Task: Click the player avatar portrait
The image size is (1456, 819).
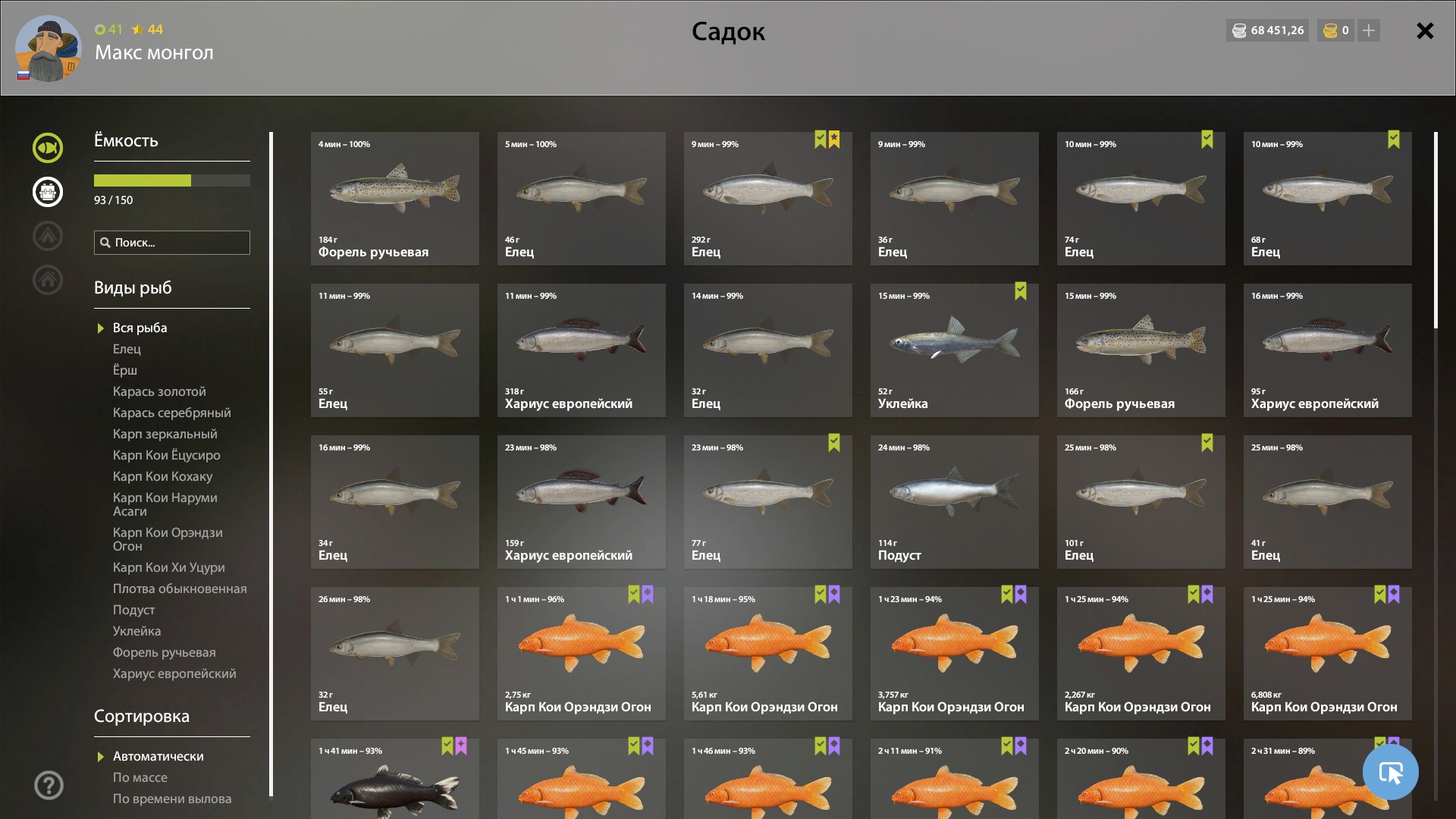Action: tap(49, 49)
